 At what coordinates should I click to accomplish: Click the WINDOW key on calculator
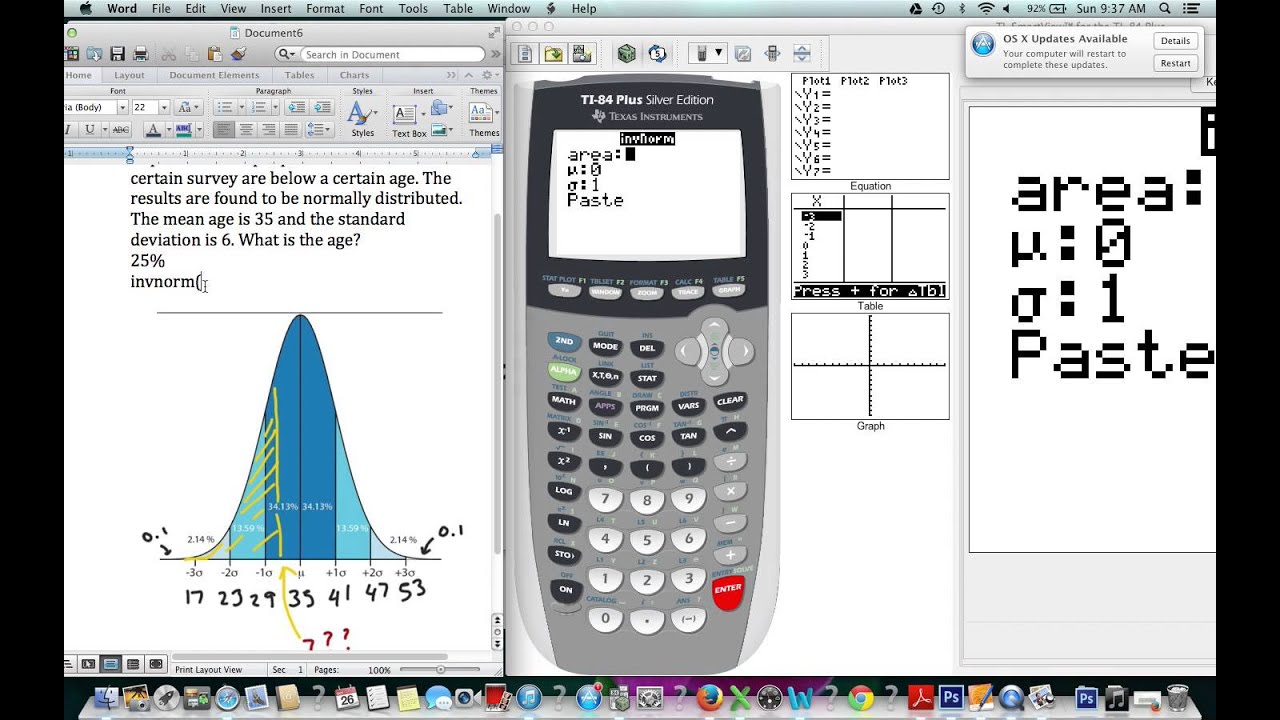tap(605, 293)
